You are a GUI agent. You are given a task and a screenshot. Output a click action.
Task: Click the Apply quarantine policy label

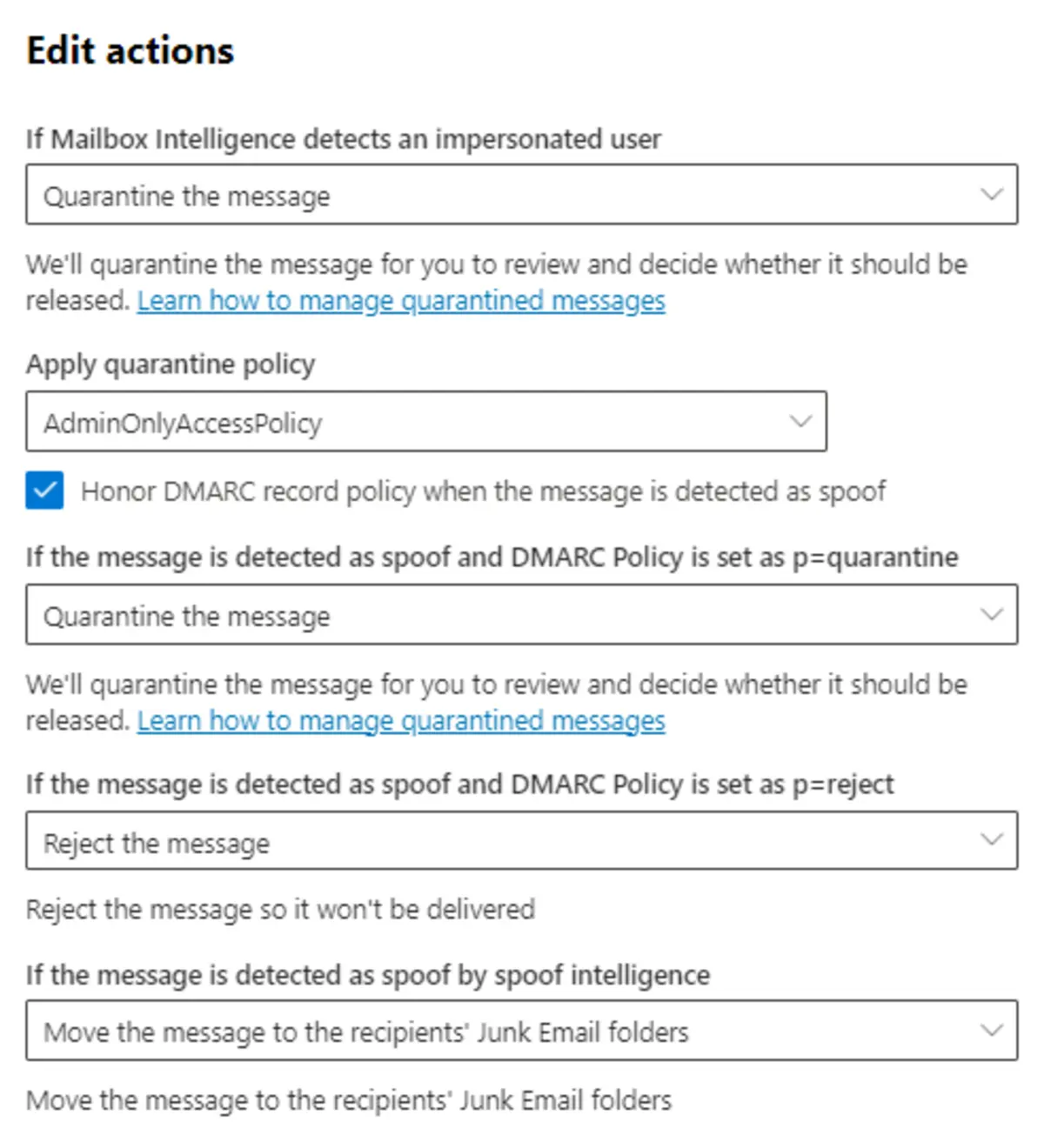pos(171,364)
